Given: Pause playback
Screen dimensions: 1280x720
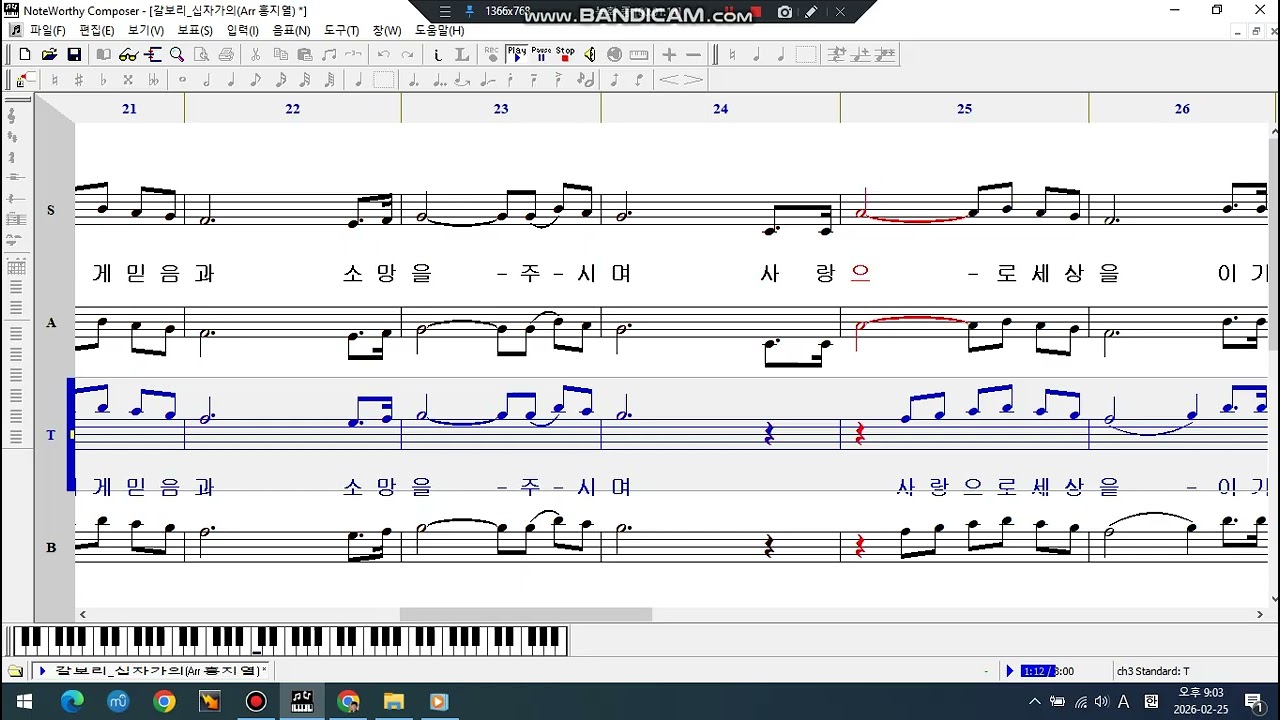Looking at the screenshot, I should (x=541, y=55).
